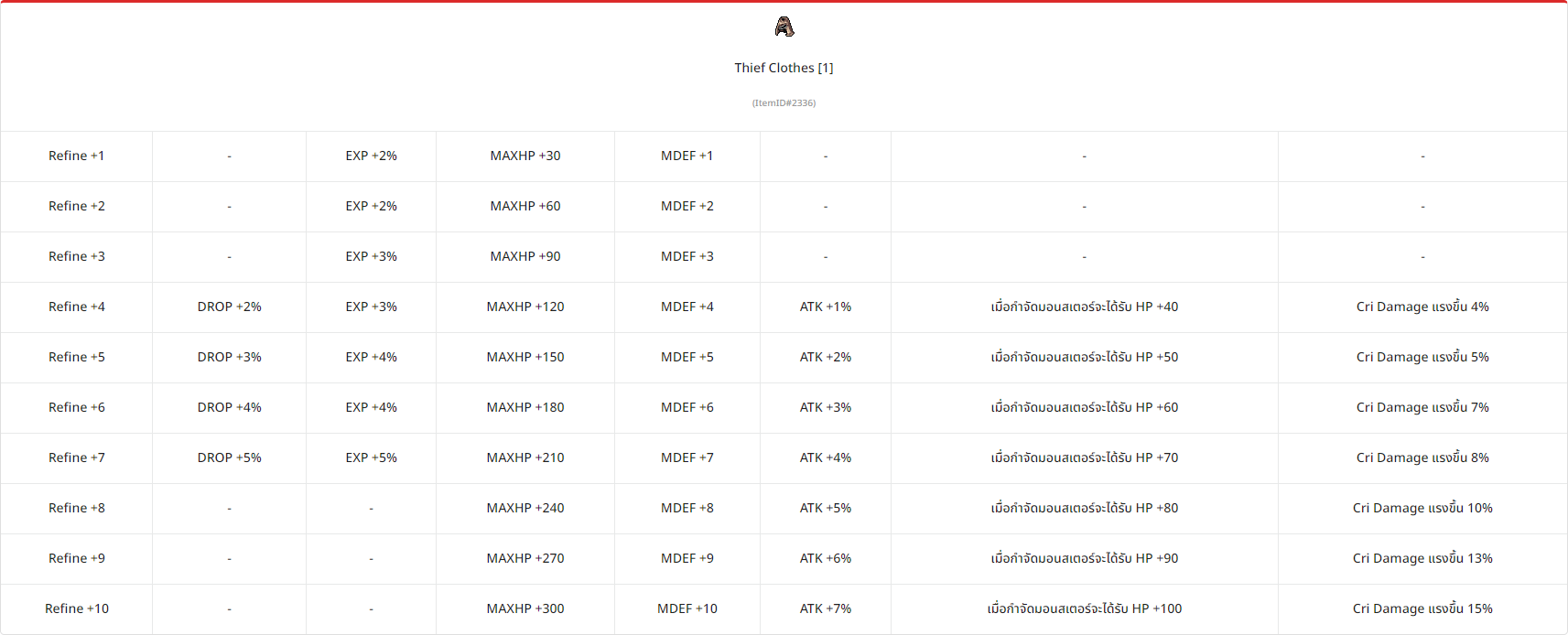Select the MAXHP +30 cell
The height and width of the screenshot is (635, 1568).
525,156
